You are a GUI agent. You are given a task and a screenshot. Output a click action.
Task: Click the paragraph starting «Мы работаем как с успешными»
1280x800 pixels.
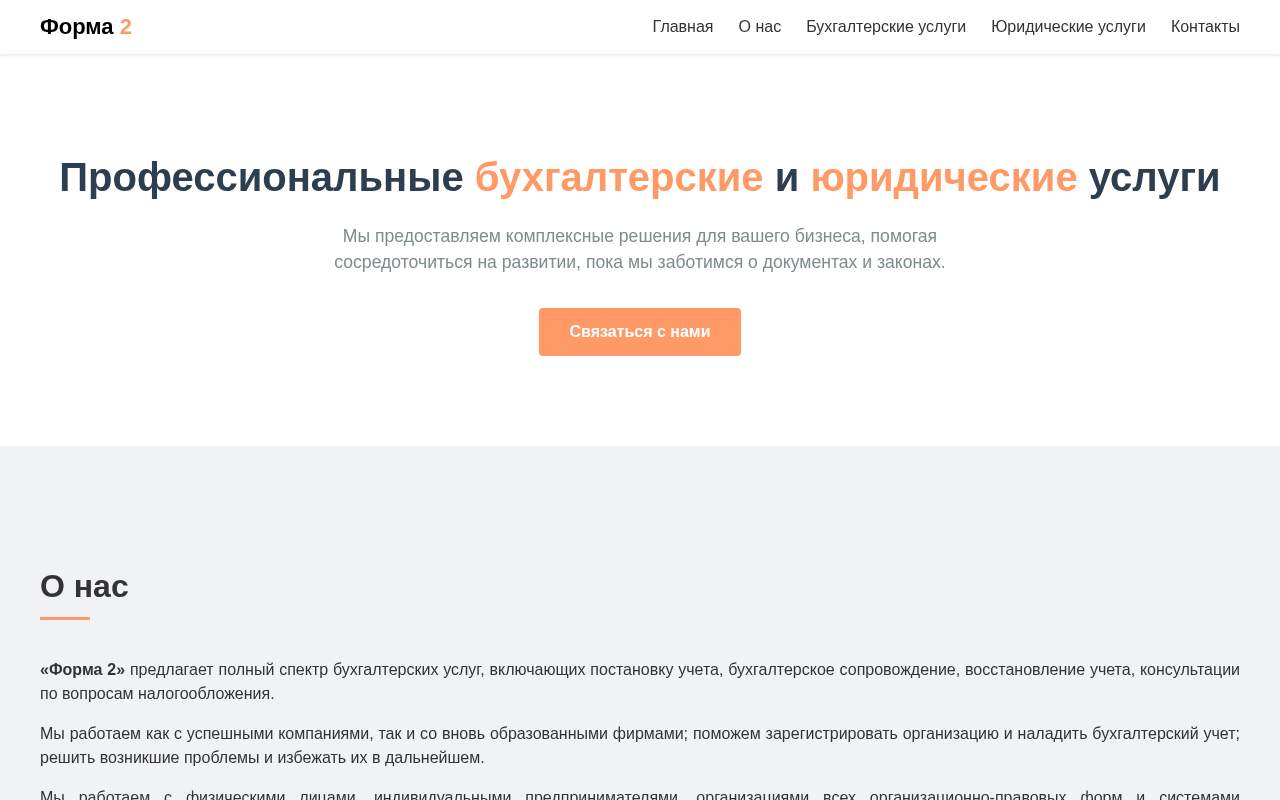640,746
